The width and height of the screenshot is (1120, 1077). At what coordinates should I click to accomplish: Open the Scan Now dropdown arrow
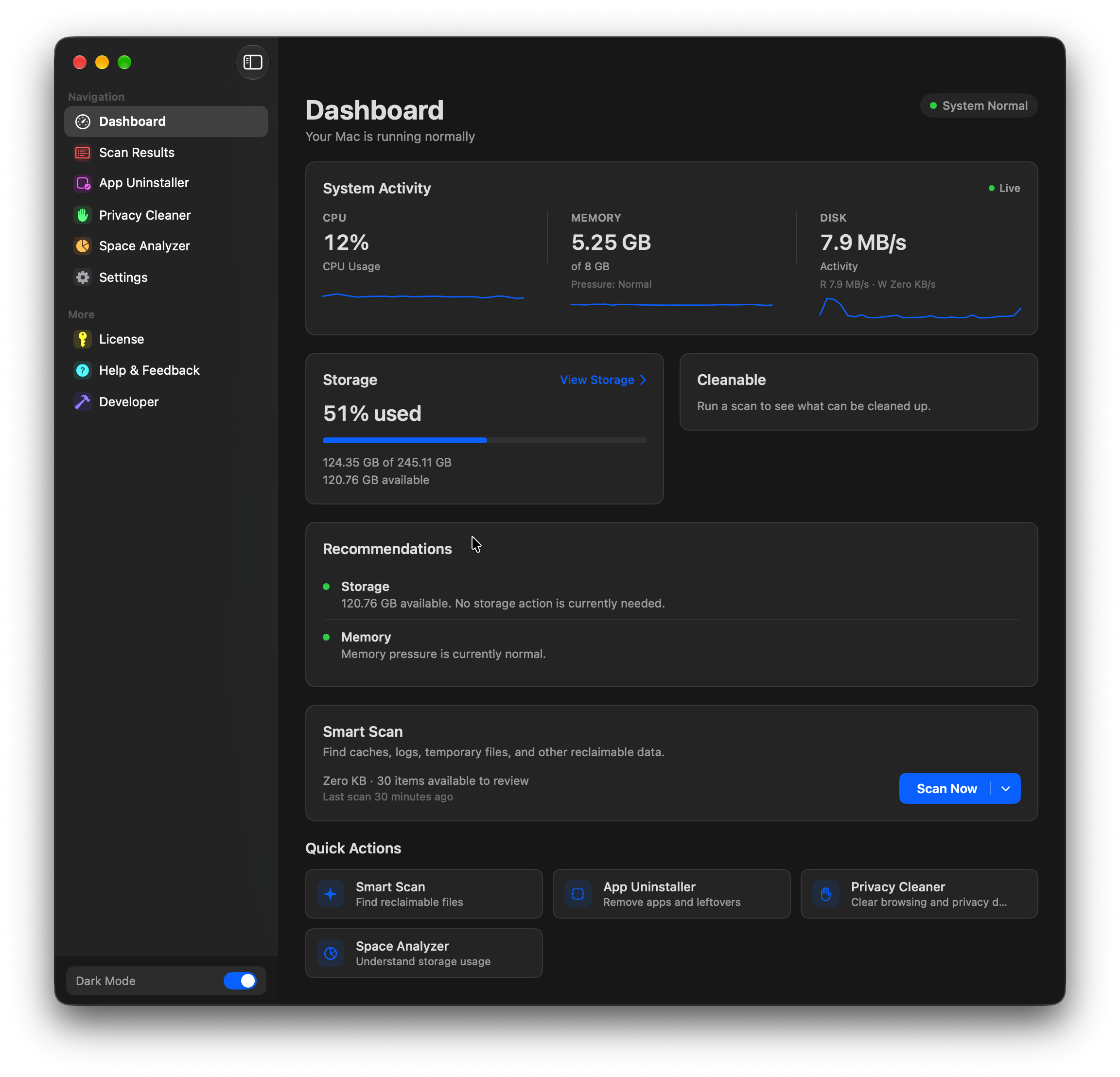[1006, 788]
